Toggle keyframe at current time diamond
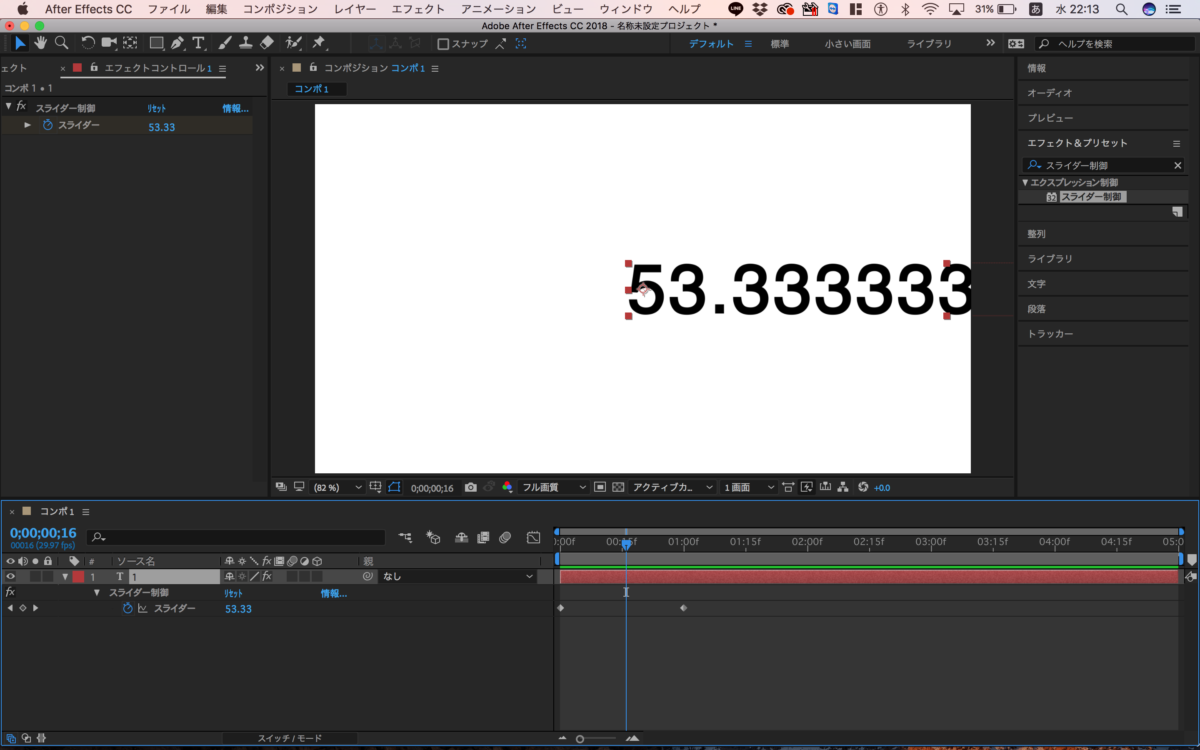 coord(22,608)
